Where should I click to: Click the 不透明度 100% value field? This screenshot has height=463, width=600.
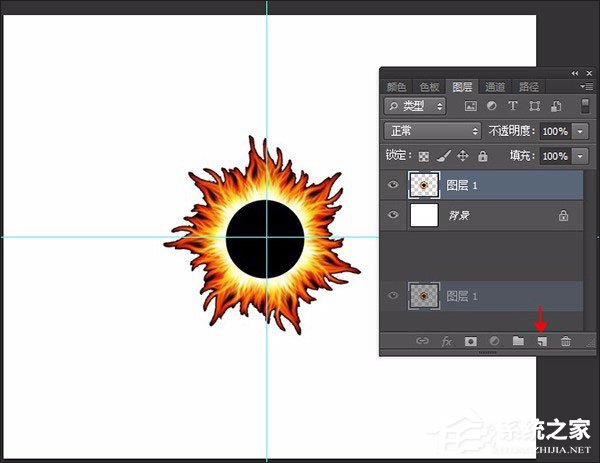click(x=555, y=131)
